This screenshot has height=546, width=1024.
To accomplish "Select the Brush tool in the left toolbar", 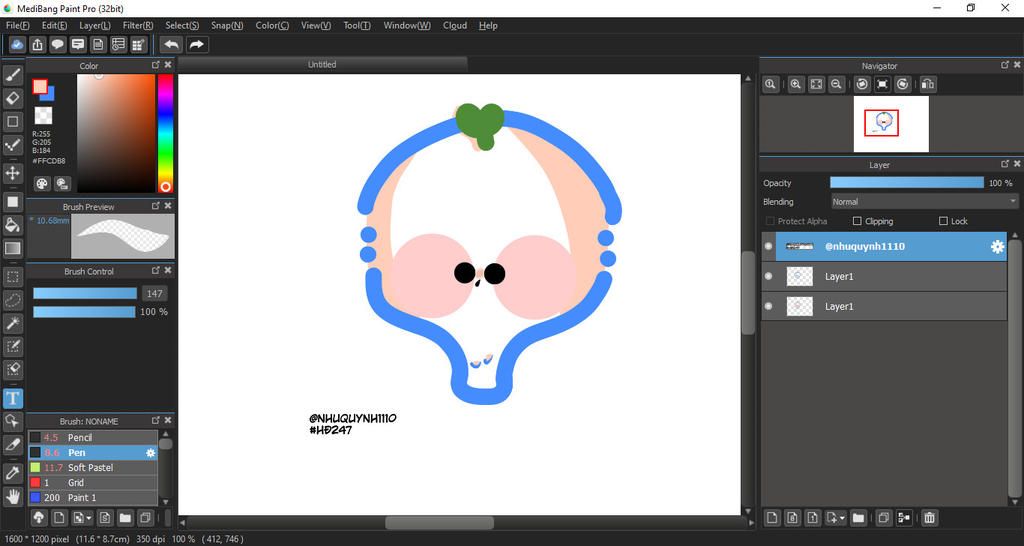I will tap(12, 75).
